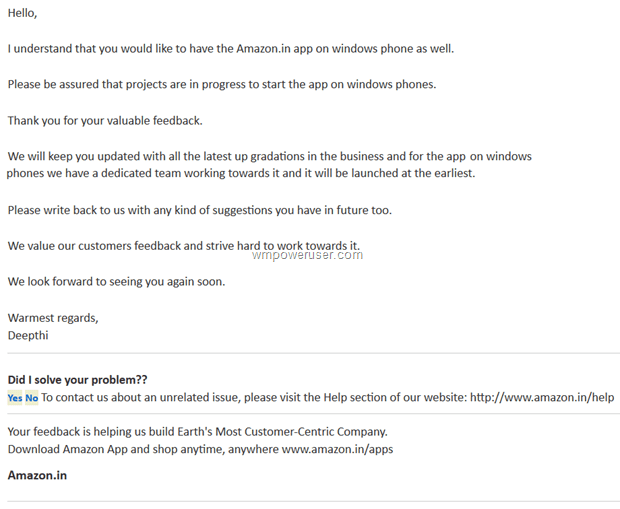Click the "Please write back to us" sentence
Screen dimensions: 620x509
200,210
